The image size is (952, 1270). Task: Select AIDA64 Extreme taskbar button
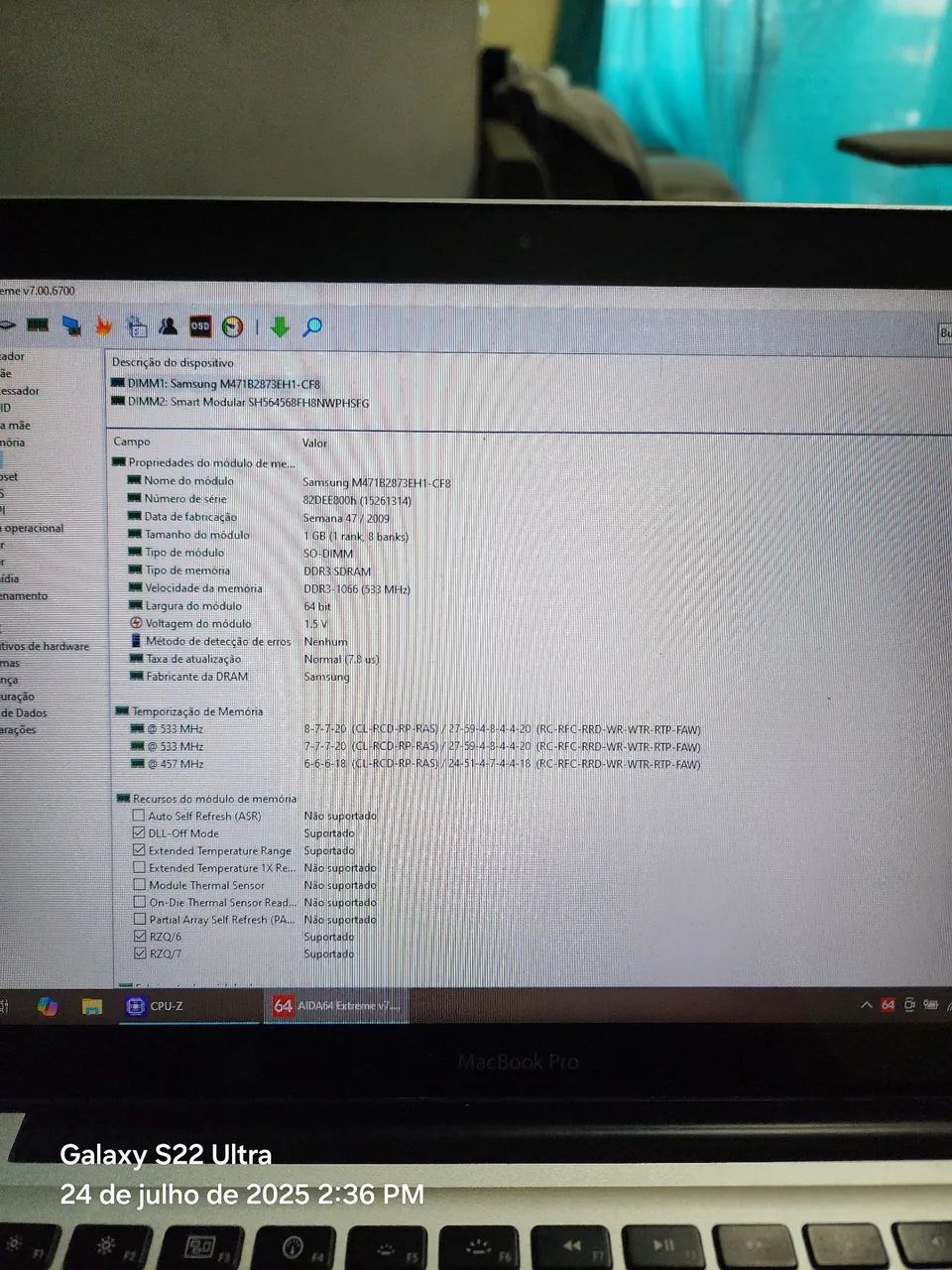tap(337, 1006)
